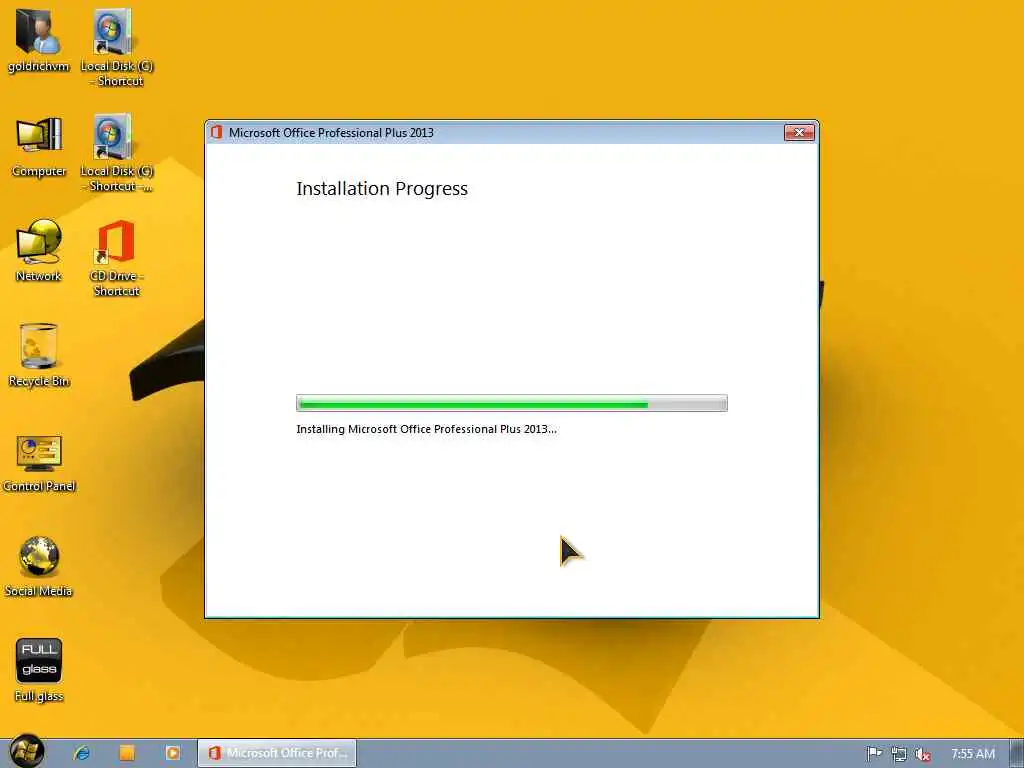1024x768 pixels.
Task: Close the Office Professional Plus 2013 installer
Action: [799, 133]
